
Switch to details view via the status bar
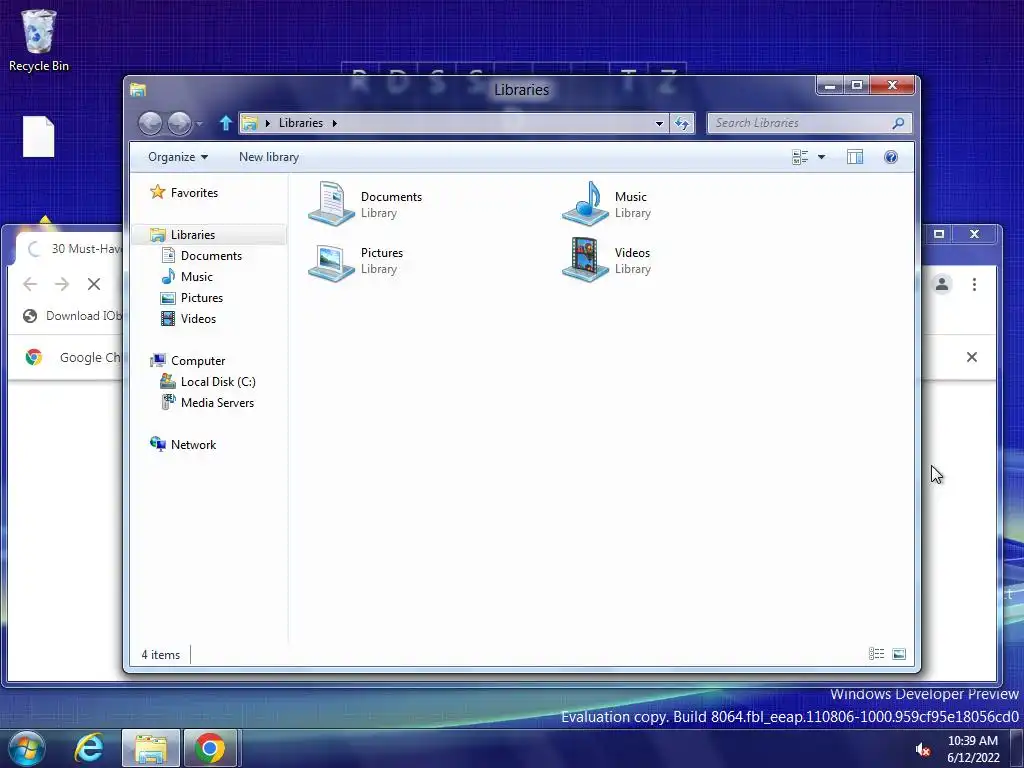pyautogui.click(x=876, y=654)
